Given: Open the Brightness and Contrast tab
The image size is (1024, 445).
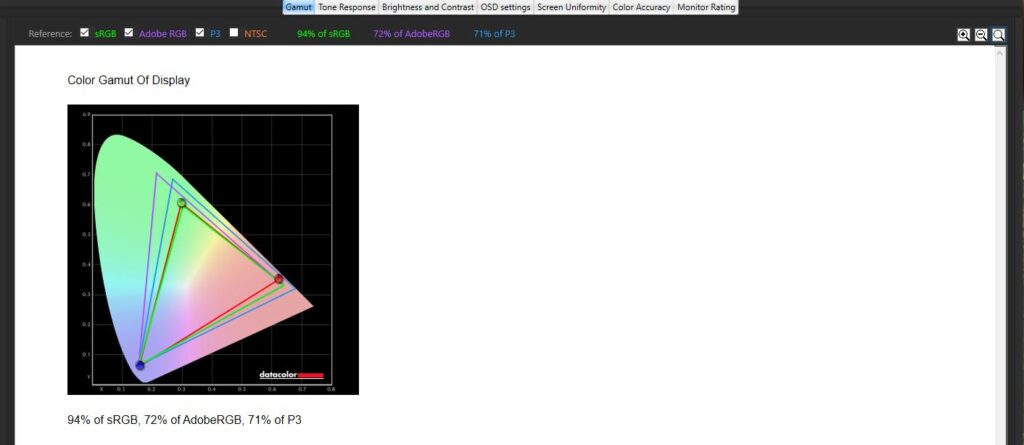Looking at the screenshot, I should coord(428,7).
